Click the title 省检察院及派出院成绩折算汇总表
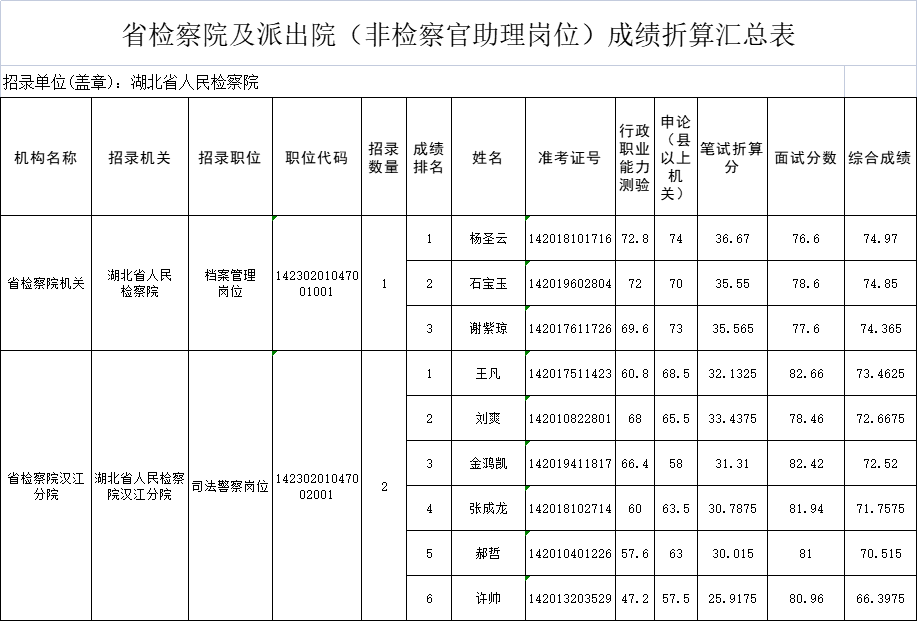917x621 pixels. point(458,34)
